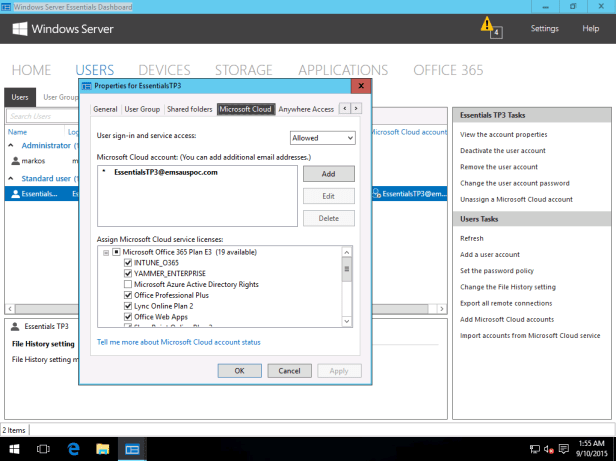
Task: Open the Microsoft Cloud account status link
Action: pos(178,342)
